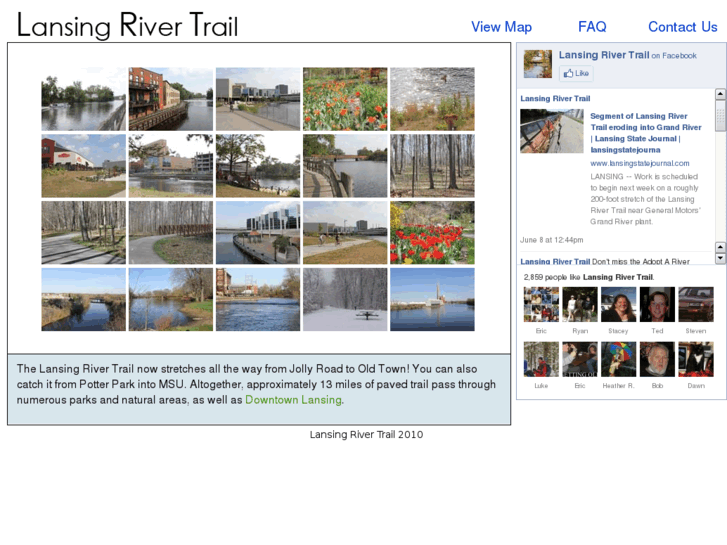The image size is (727, 545).
Task: Click the feed scrollbar up arrow
Action: click(720, 94)
